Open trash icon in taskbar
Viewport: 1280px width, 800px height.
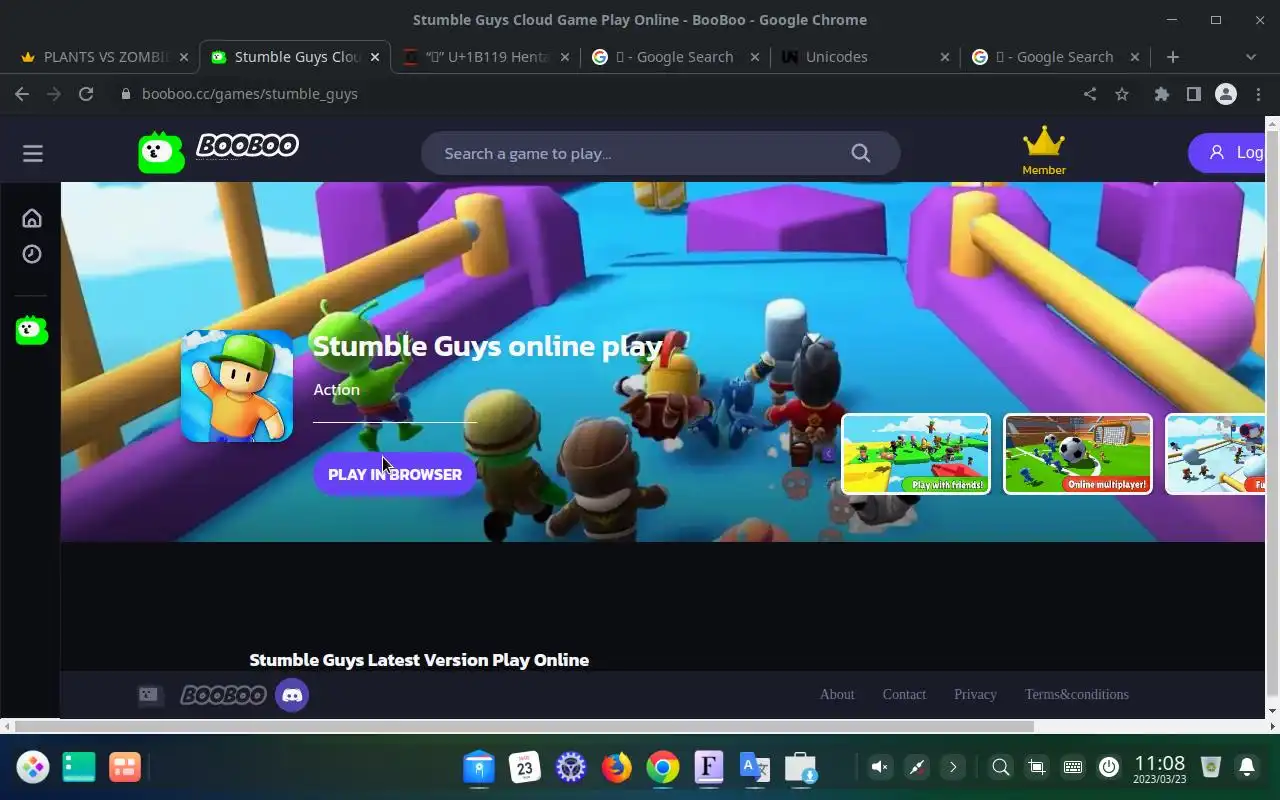[1211, 767]
